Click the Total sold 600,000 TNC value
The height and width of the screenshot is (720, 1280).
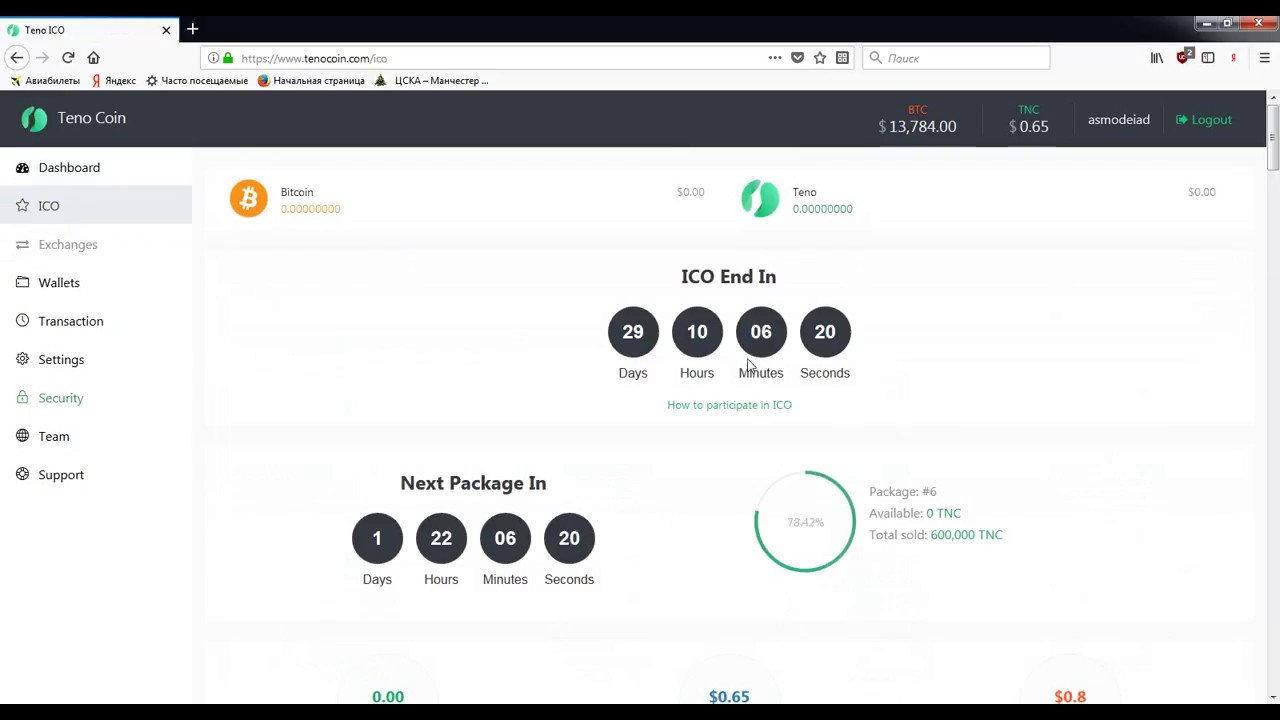click(966, 535)
